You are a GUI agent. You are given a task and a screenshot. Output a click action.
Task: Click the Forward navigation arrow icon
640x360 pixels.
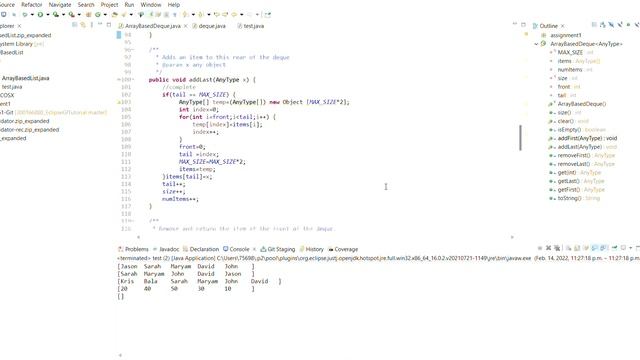pos(249,15)
